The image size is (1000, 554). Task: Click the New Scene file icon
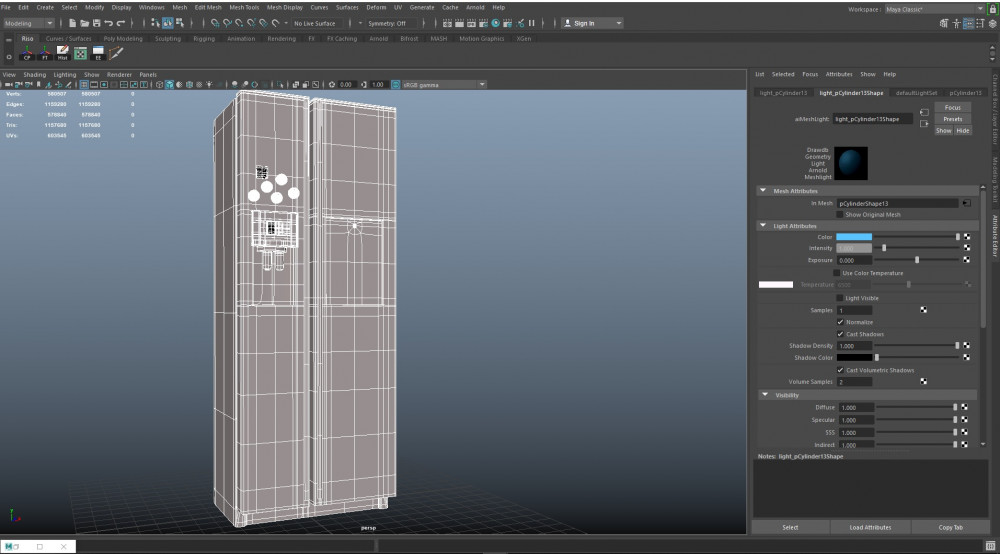[x=73, y=23]
